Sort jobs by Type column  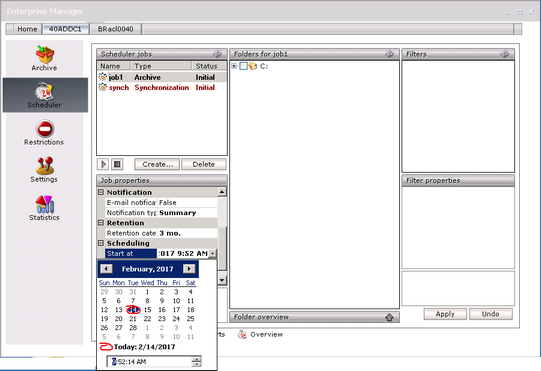coord(160,66)
